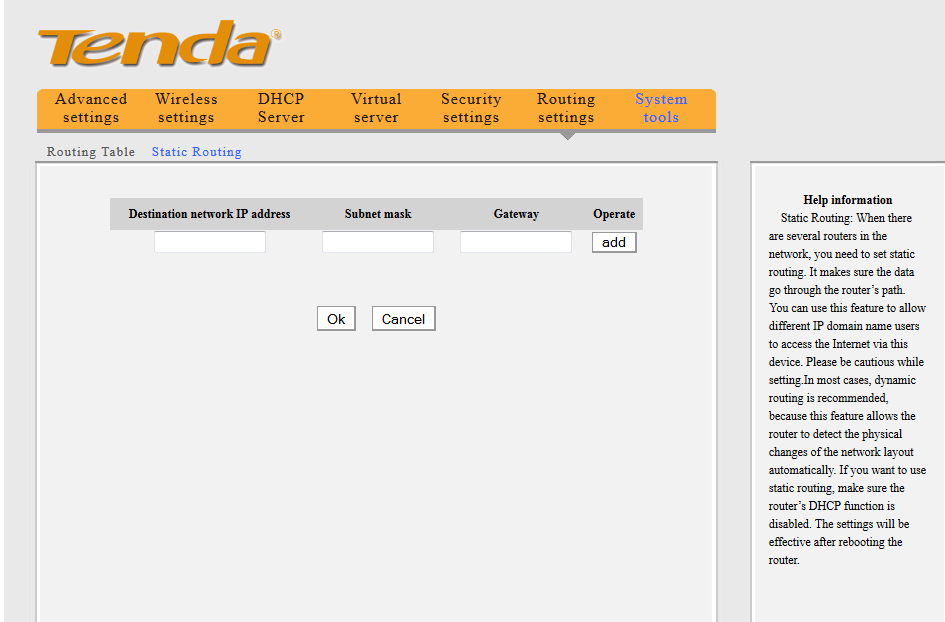Click the add button under Operate
Screen dimensions: 945x622
click(x=614, y=242)
